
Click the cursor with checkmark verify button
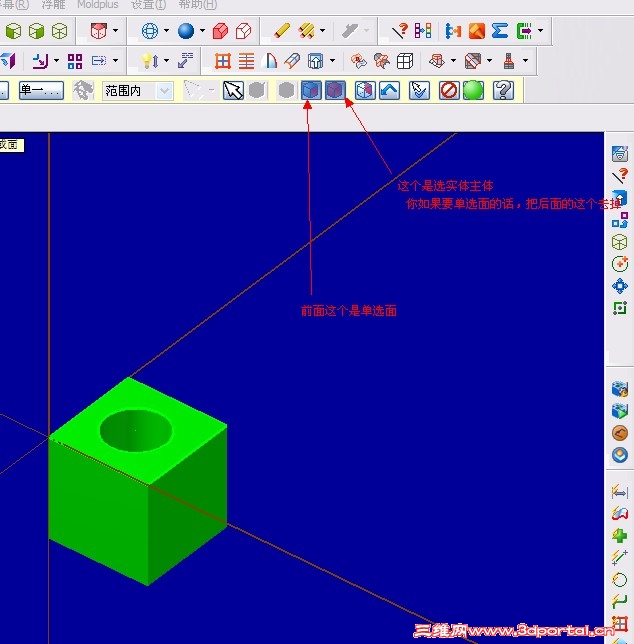[419, 90]
